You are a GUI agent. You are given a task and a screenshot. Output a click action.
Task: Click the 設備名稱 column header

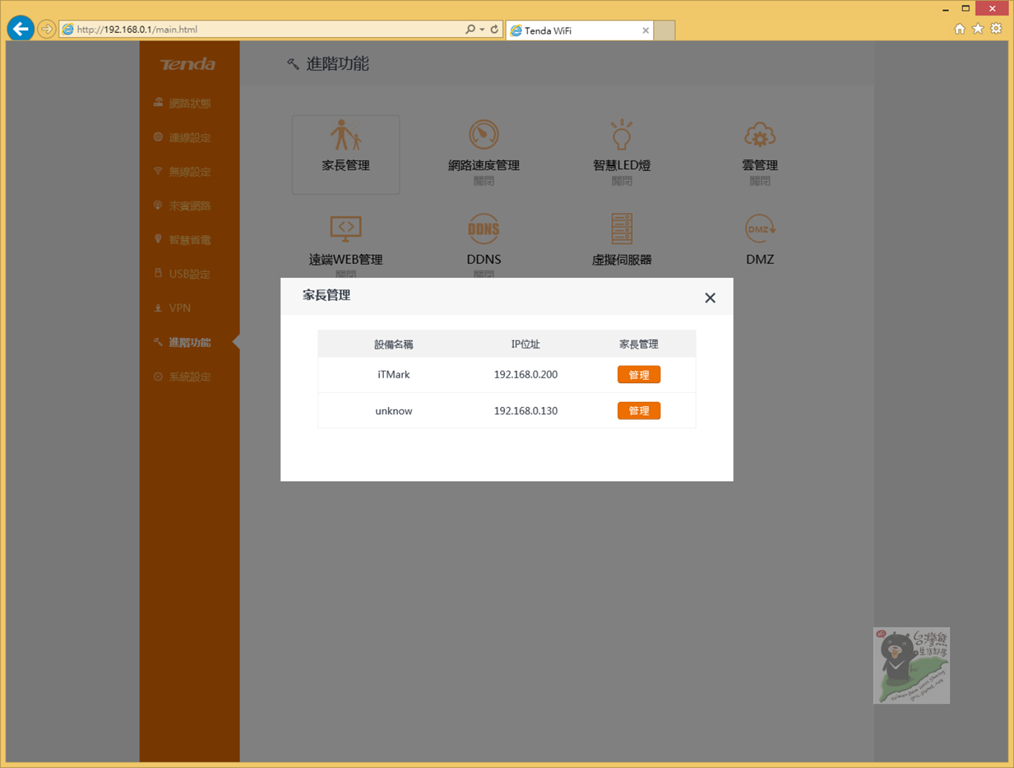click(x=393, y=344)
